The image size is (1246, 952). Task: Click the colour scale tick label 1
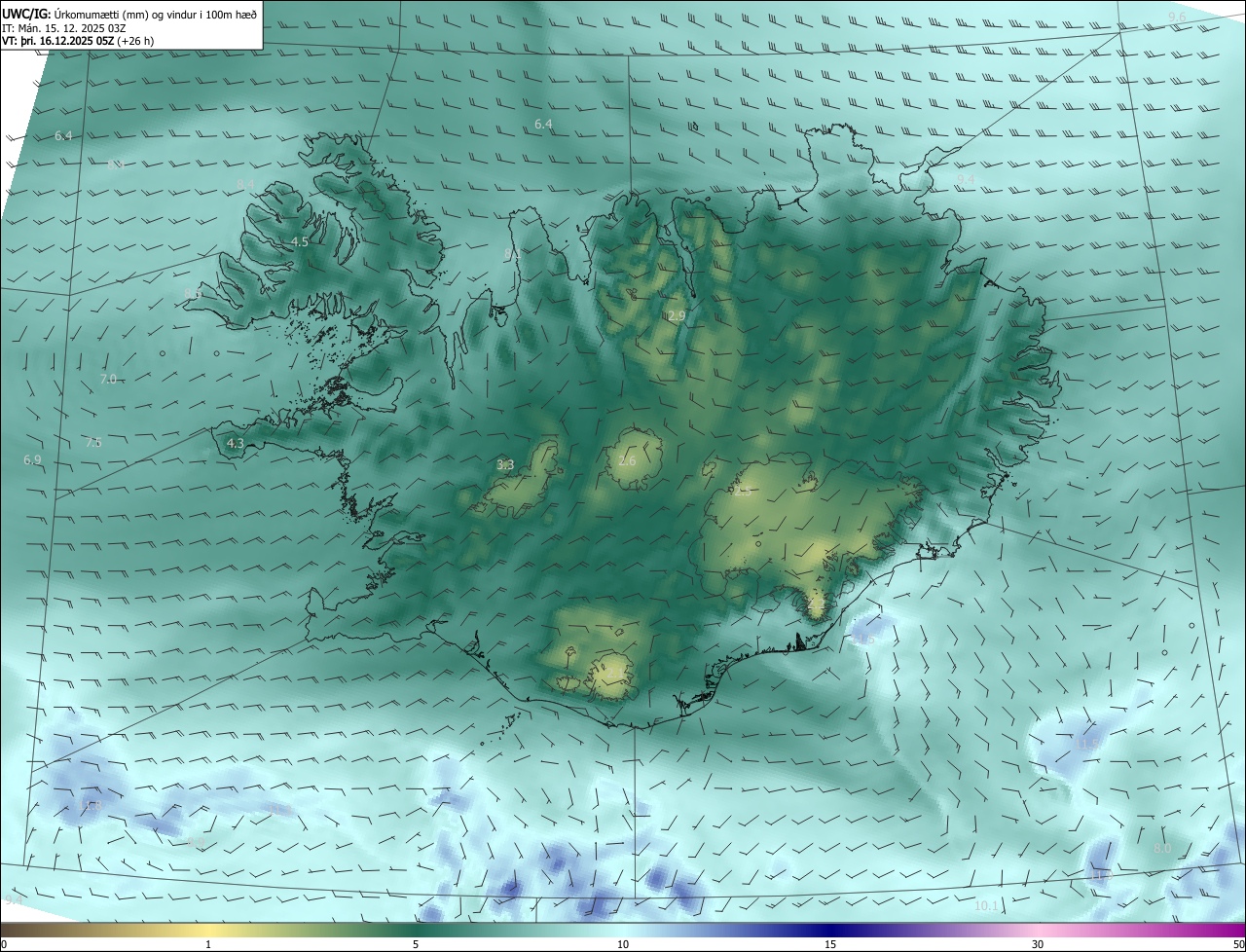(x=208, y=944)
